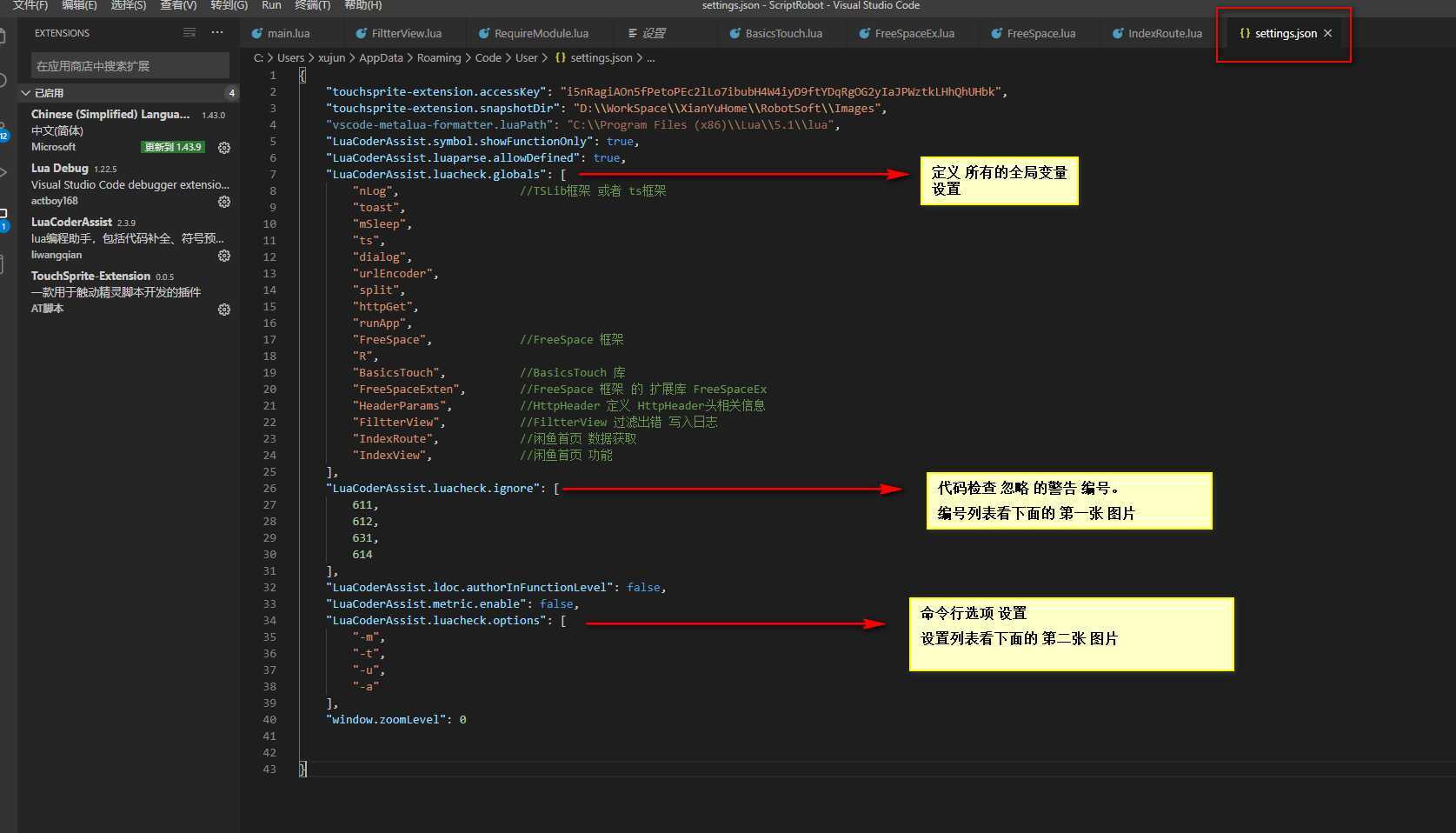Viewport: 1456px width, 833px height.
Task: Click the extensions filter list icon
Action: pos(189,32)
